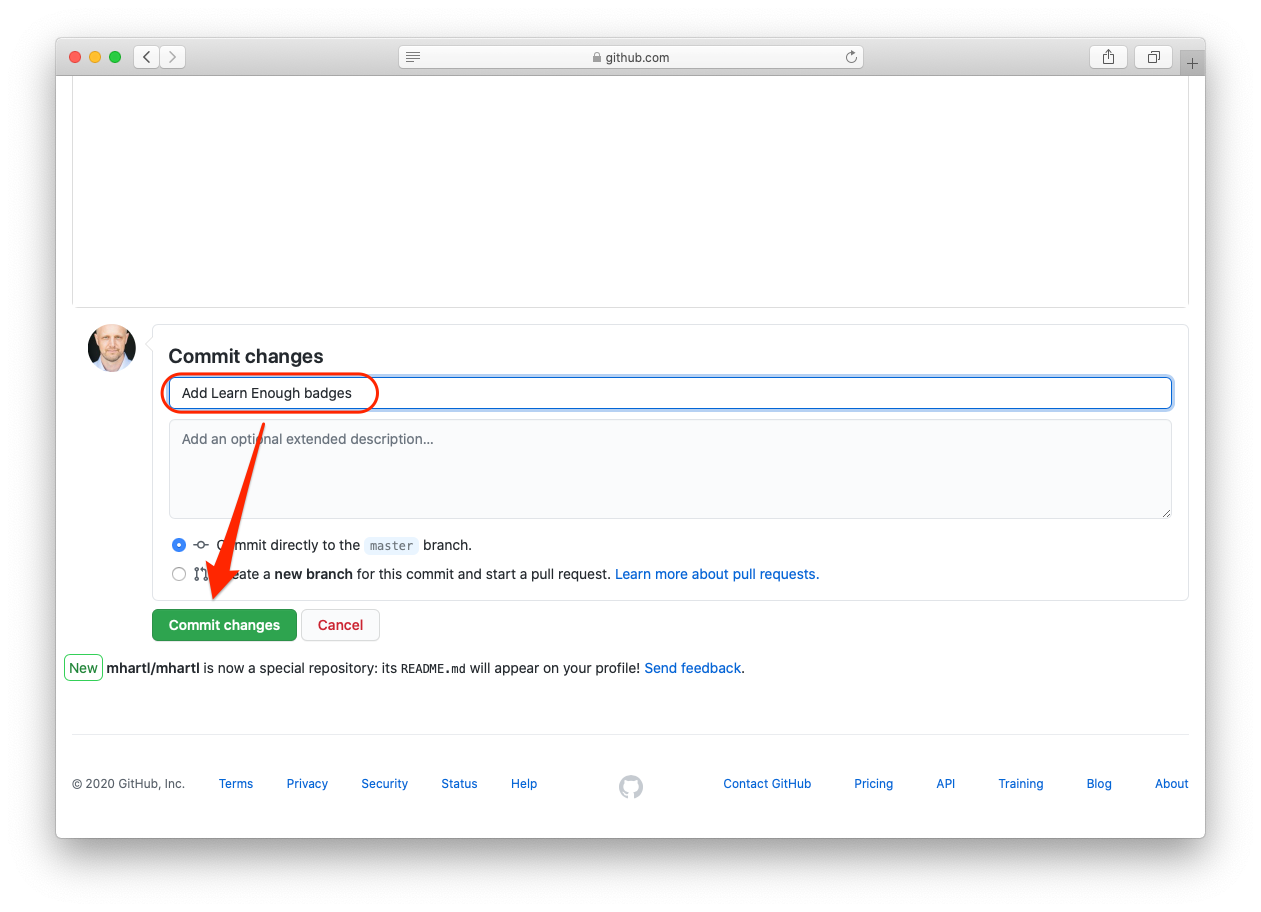Image resolution: width=1261 pixels, height=912 pixels.
Task: Click the Send feedback link
Action: (x=692, y=668)
